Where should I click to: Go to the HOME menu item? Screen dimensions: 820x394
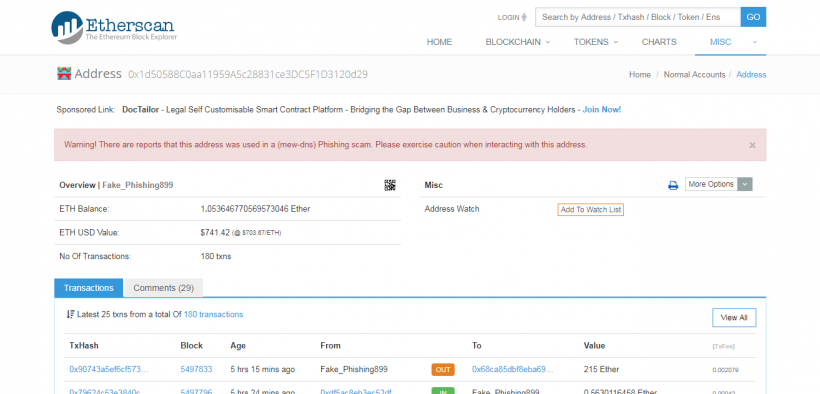439,42
